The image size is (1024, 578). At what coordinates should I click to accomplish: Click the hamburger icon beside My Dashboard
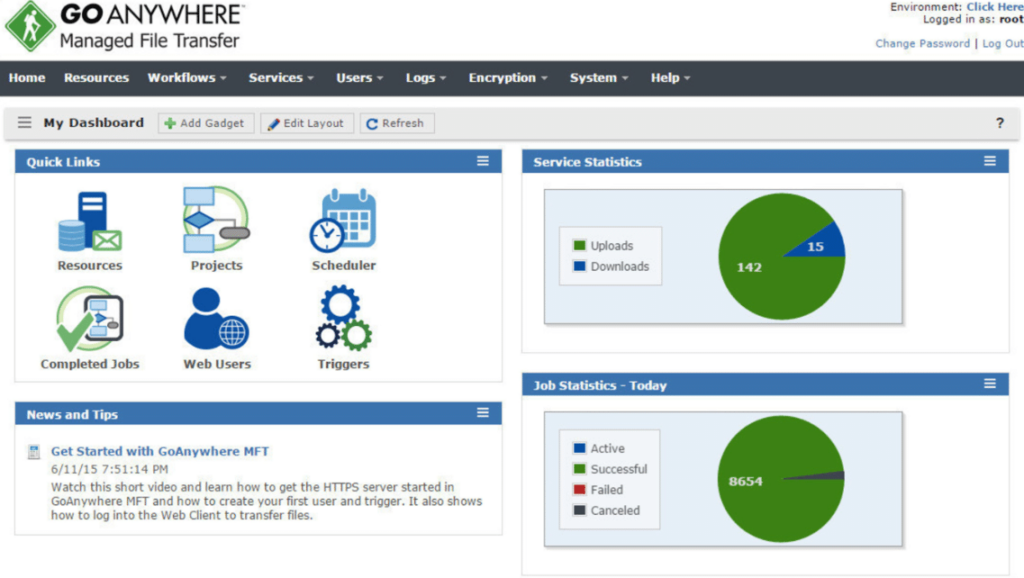(x=24, y=122)
